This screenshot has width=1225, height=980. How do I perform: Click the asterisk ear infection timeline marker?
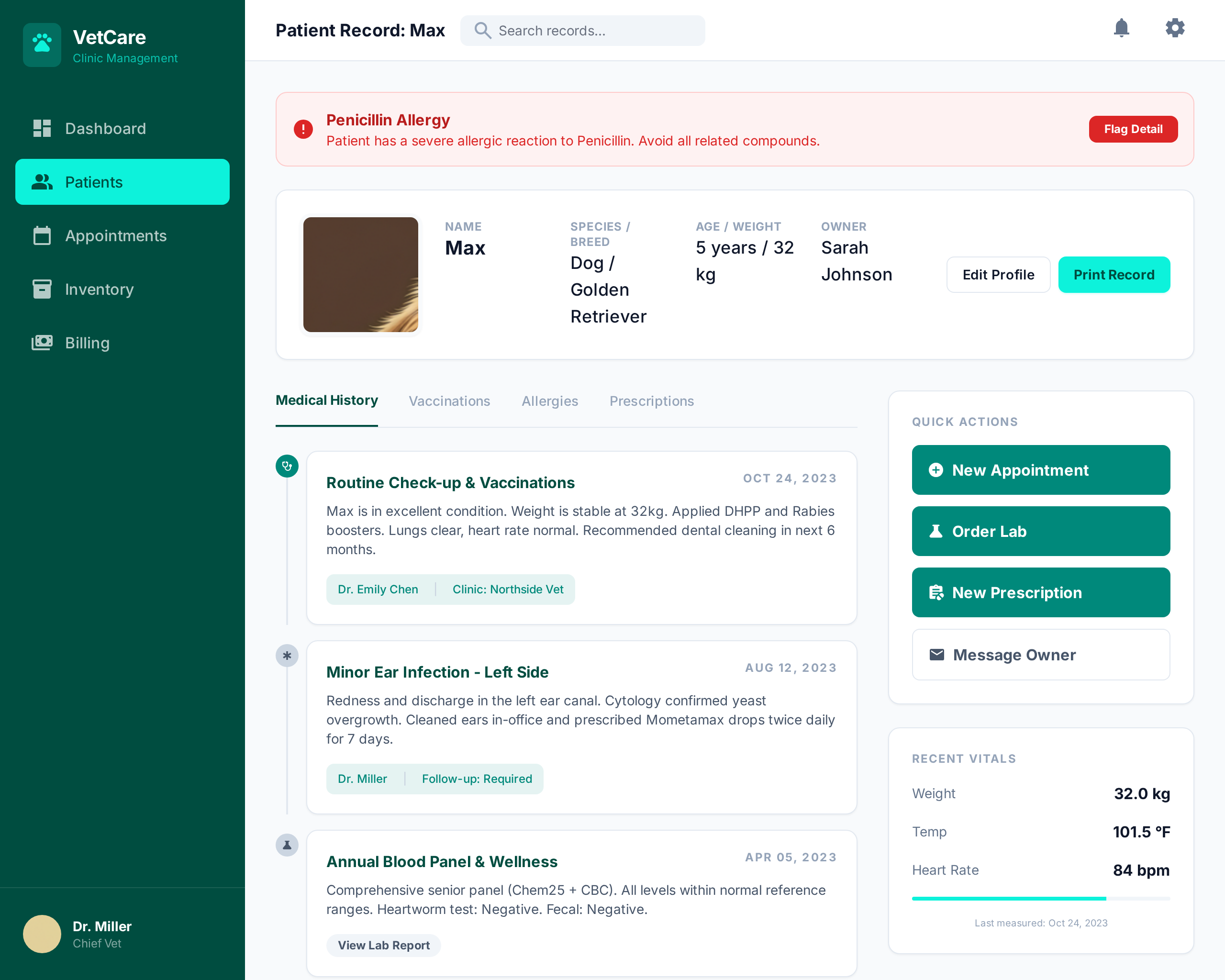coord(287,656)
